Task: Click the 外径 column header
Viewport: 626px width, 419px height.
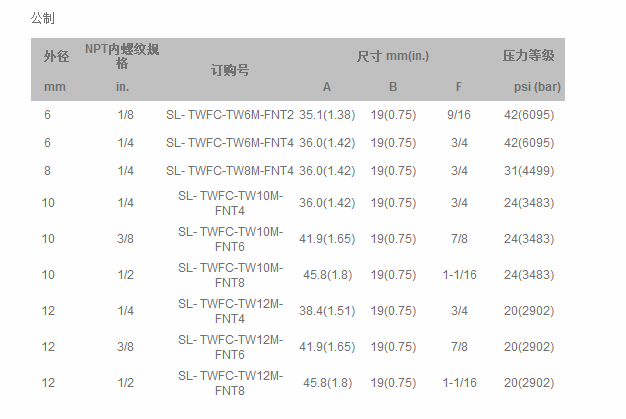Action: click(x=56, y=56)
